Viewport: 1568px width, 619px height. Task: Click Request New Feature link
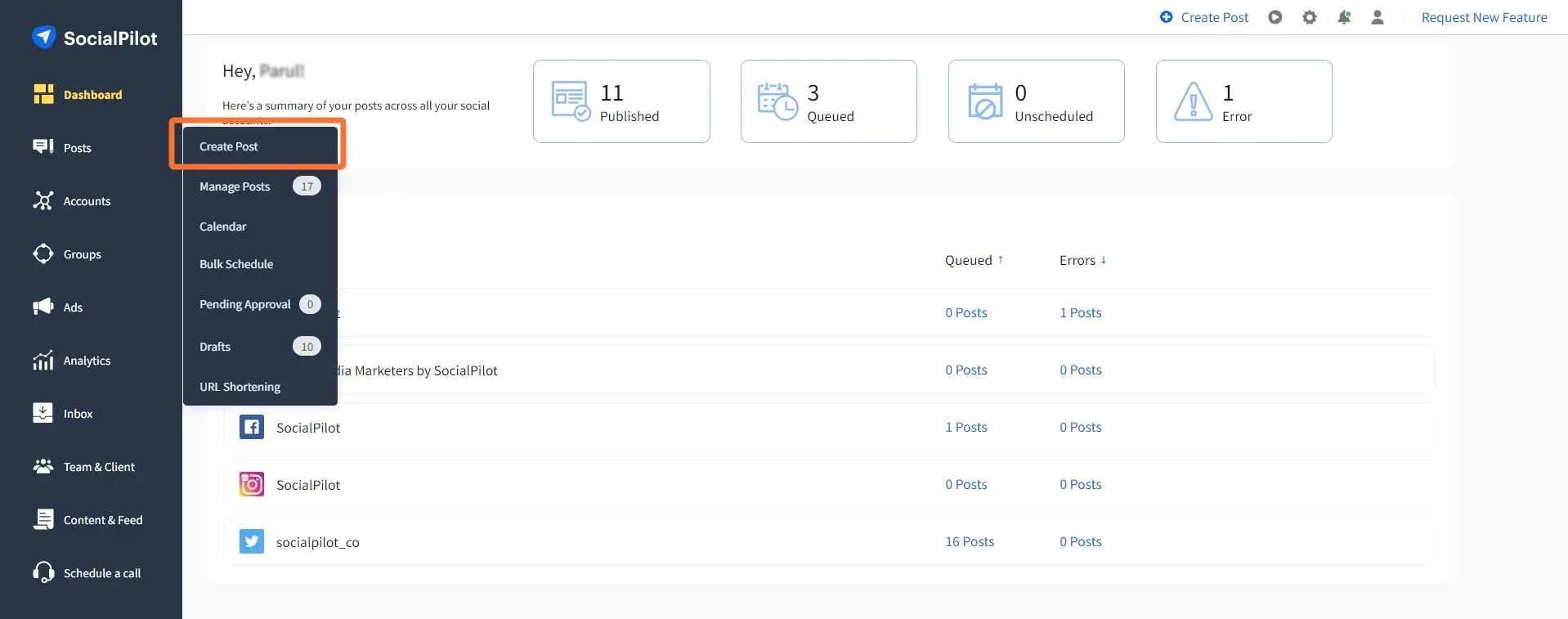click(x=1484, y=17)
